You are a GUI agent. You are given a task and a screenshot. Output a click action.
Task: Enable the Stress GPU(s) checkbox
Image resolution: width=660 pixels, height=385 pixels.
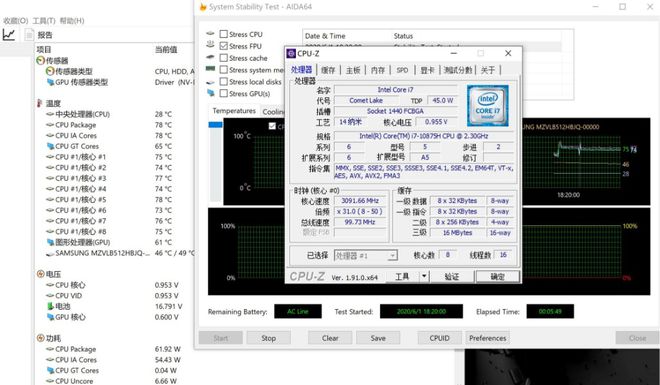pos(224,93)
